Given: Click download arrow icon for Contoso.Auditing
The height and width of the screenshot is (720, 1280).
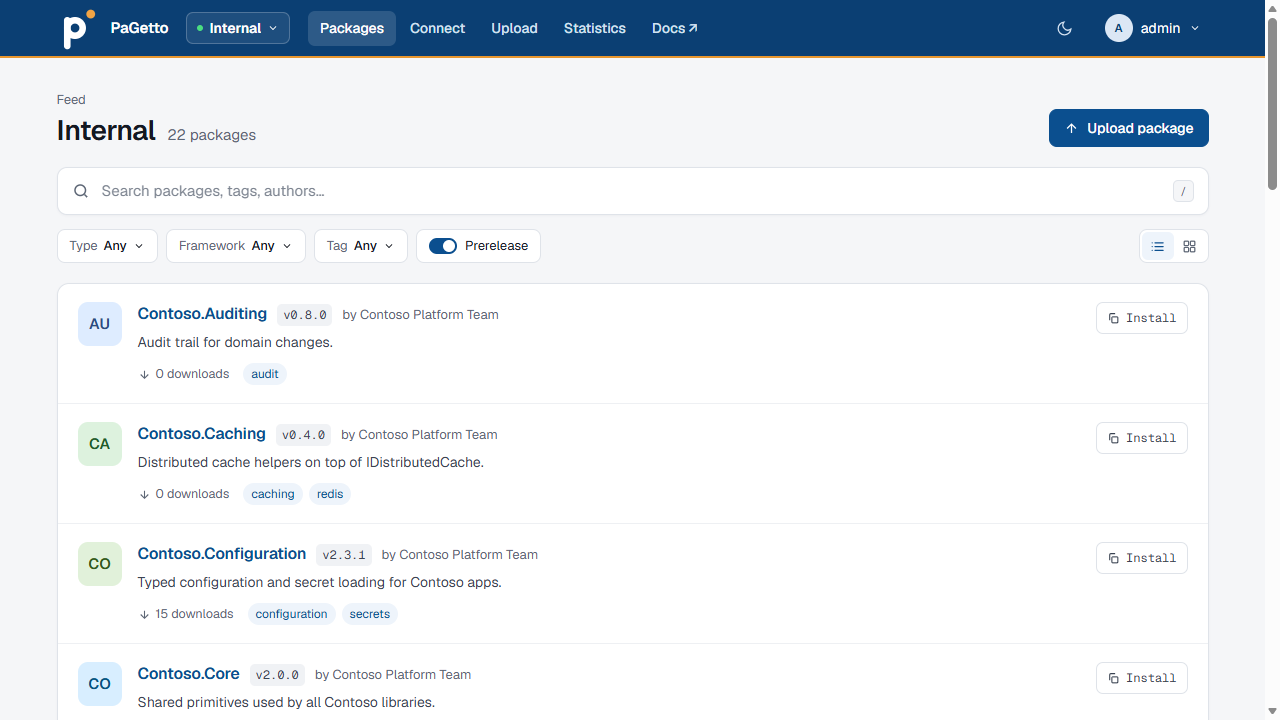Looking at the screenshot, I should point(144,374).
